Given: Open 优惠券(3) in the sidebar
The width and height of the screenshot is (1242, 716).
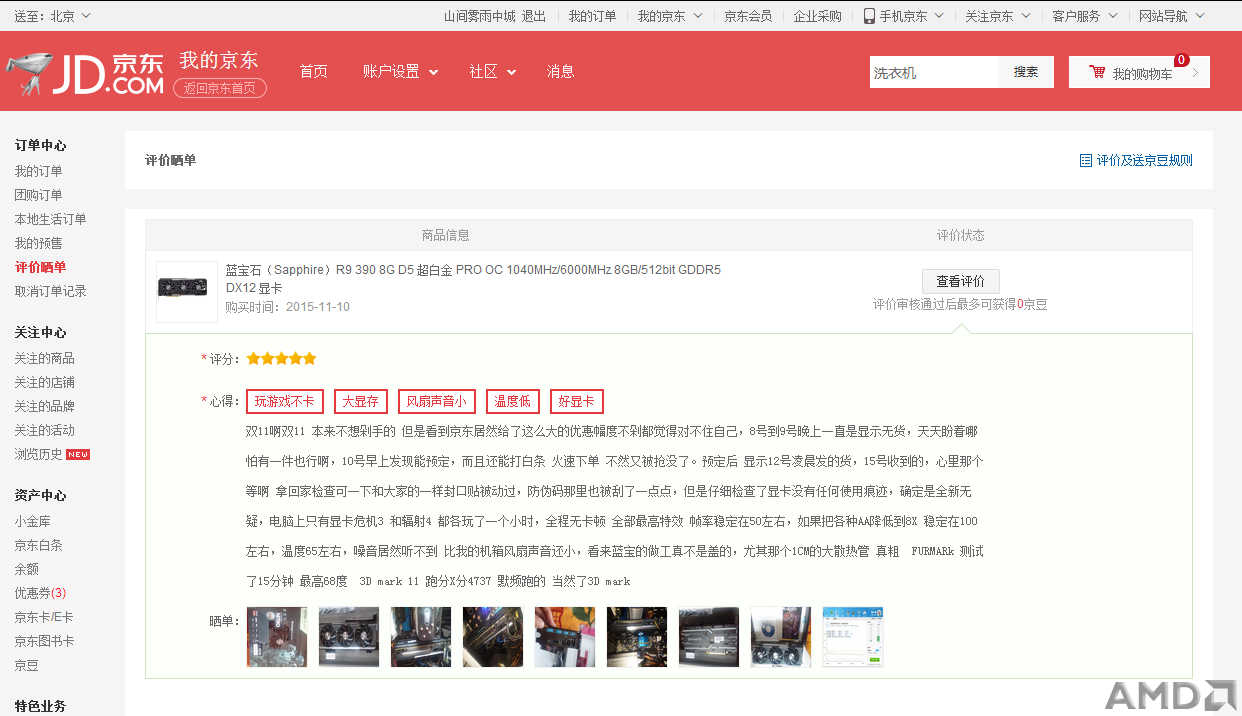Looking at the screenshot, I should (40, 593).
